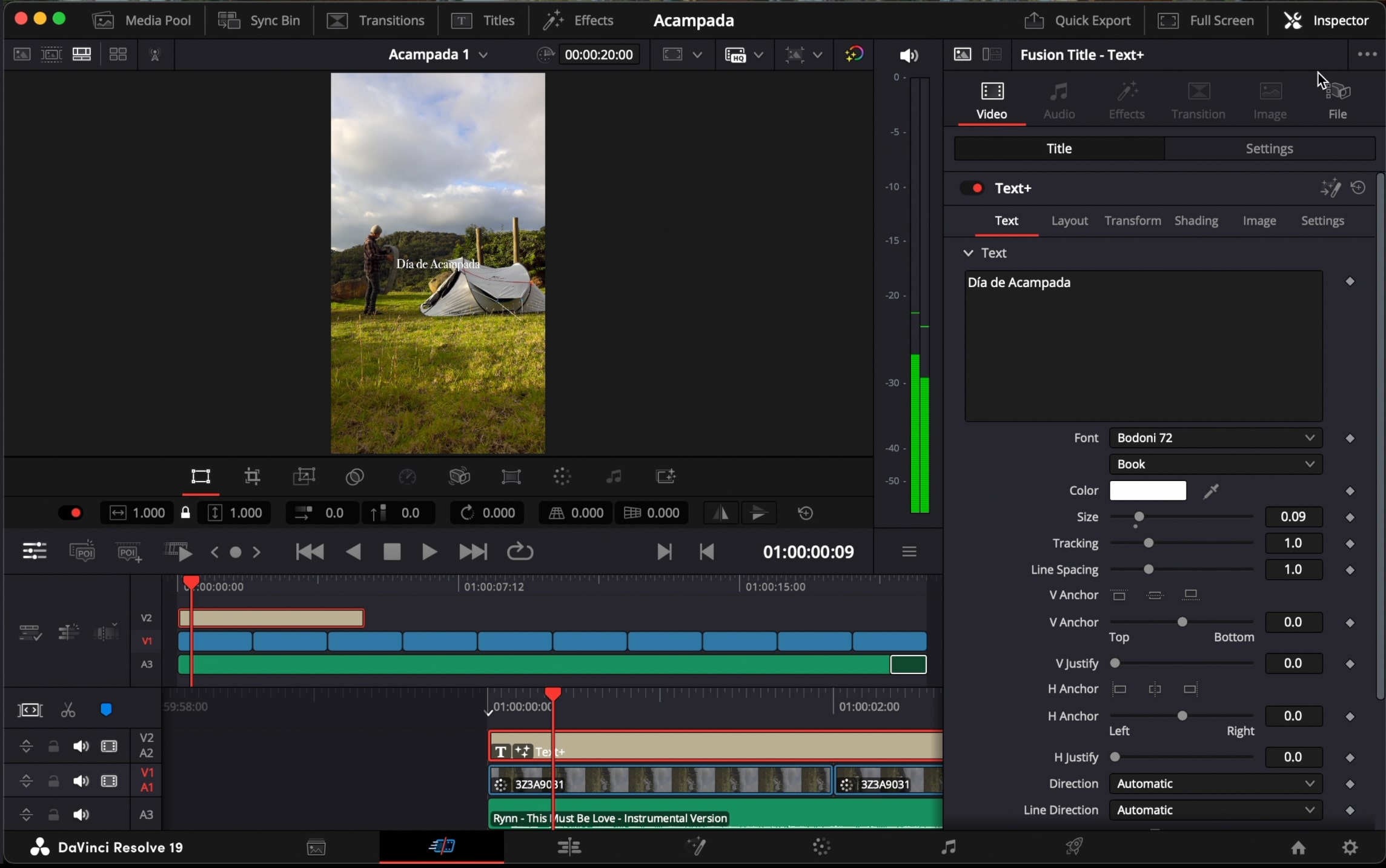Toggle the Text+ enable switch
Screen dimensions: 1386x868
(972, 188)
